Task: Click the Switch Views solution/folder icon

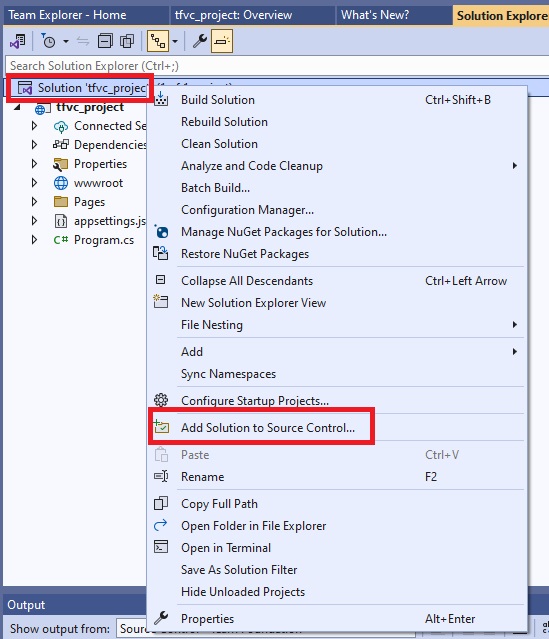Action: pos(18,41)
